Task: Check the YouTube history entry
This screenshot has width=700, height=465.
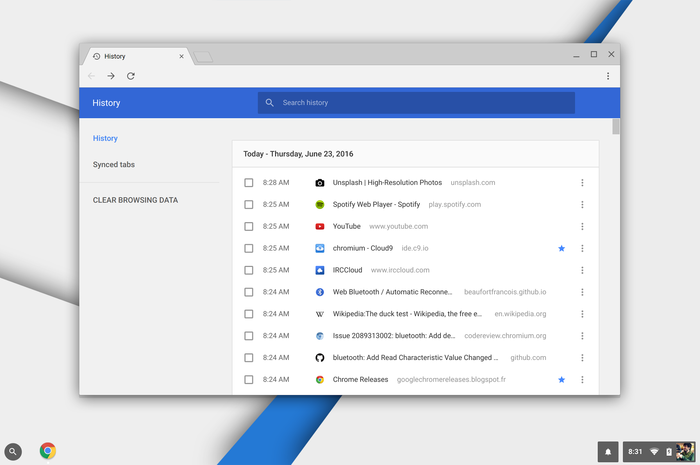Action: tap(249, 226)
